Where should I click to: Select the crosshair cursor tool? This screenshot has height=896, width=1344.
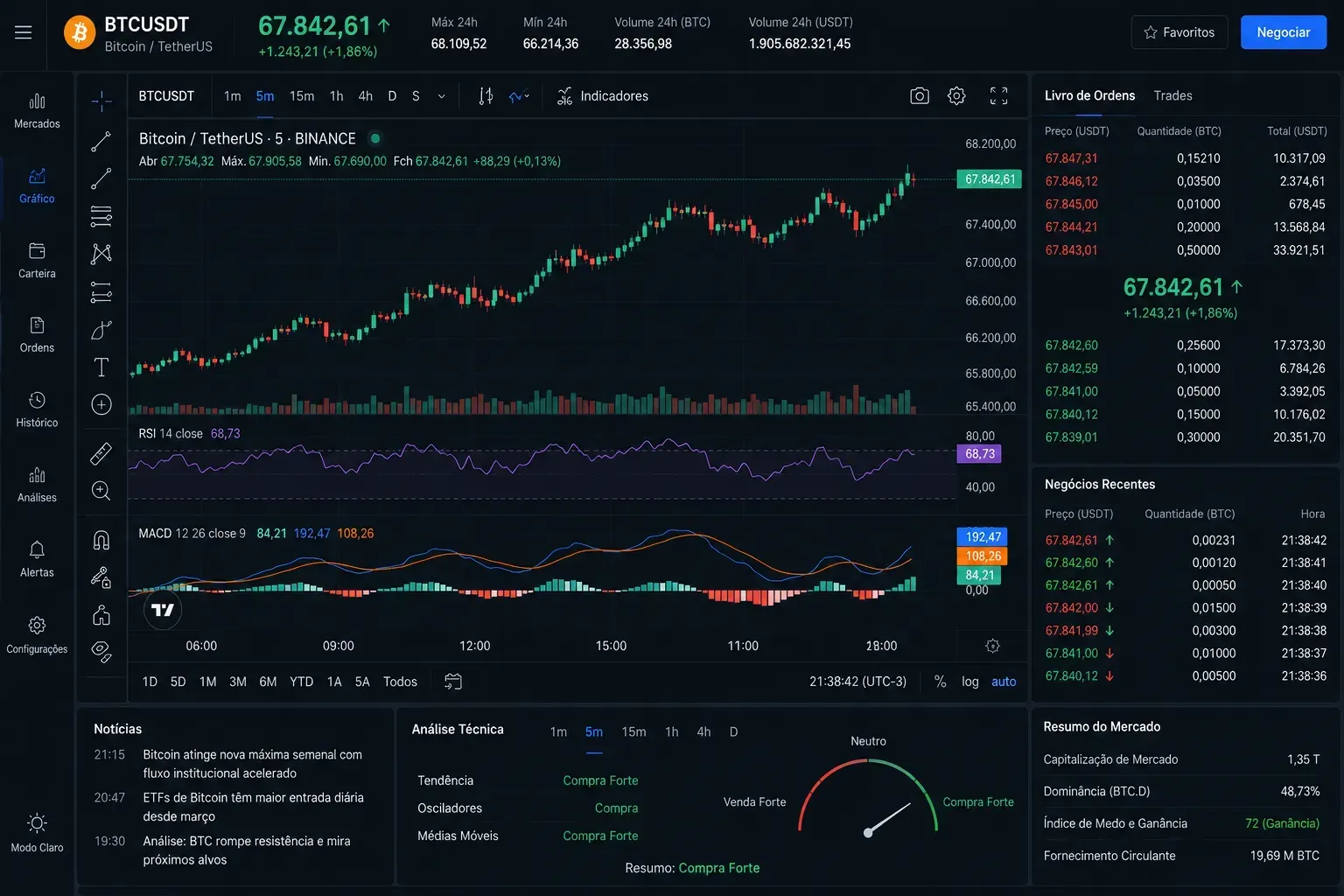pos(101,101)
